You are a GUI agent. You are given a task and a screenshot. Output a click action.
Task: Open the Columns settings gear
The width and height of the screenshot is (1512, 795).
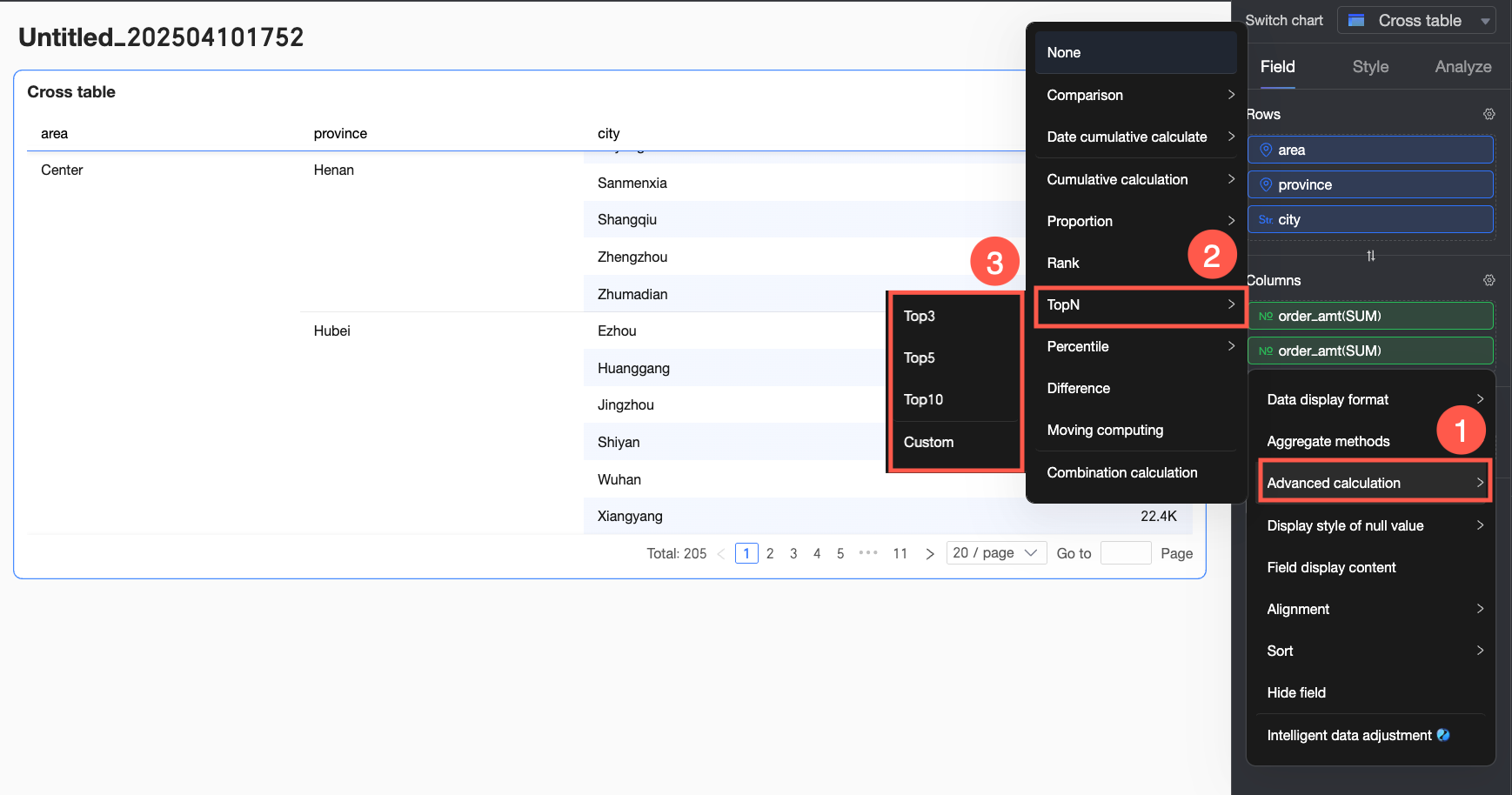[x=1489, y=280]
